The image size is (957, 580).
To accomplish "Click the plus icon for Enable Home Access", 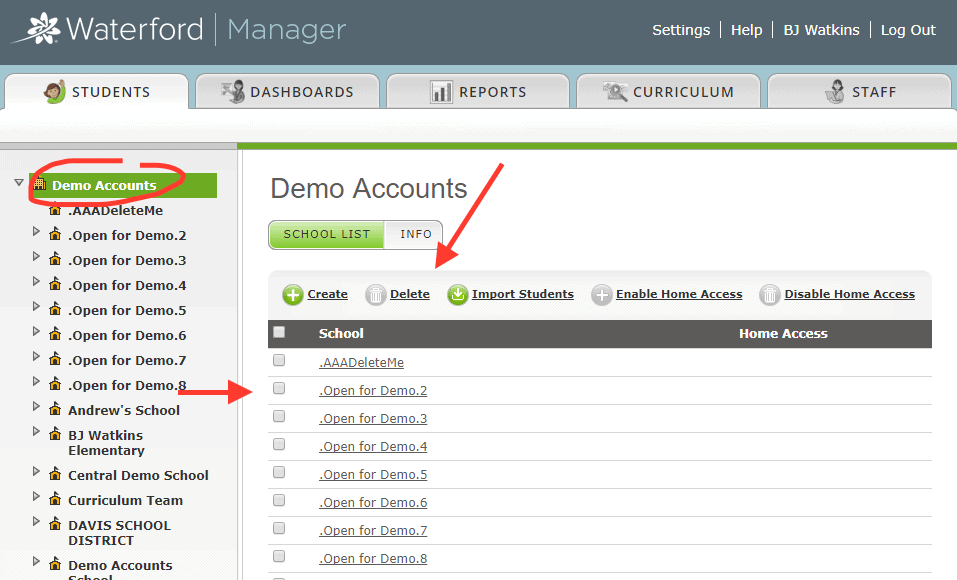I will [x=601, y=295].
